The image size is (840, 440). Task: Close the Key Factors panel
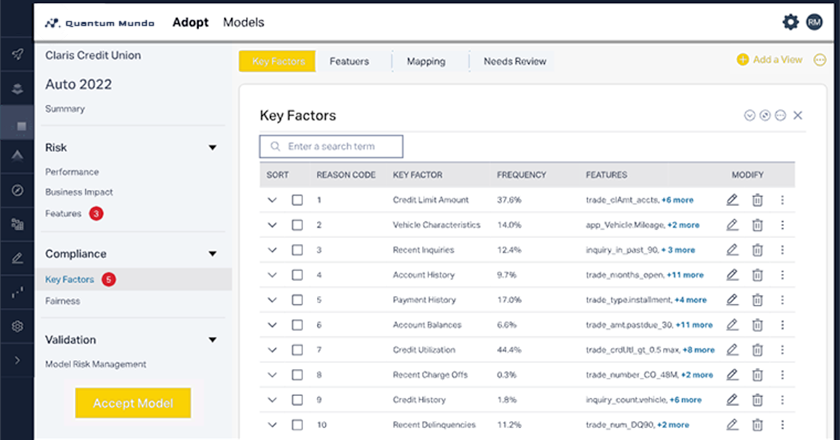(x=798, y=116)
